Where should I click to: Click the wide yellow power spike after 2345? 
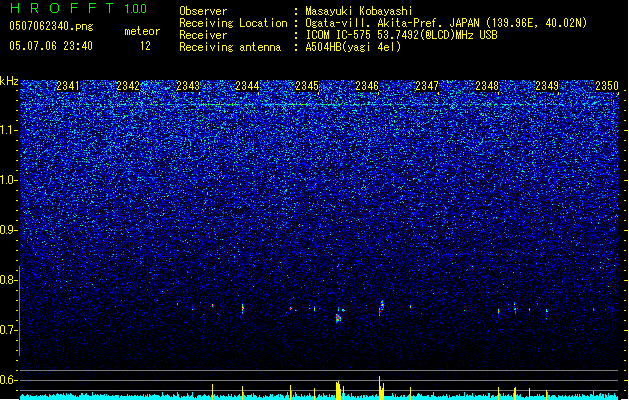click(339, 390)
